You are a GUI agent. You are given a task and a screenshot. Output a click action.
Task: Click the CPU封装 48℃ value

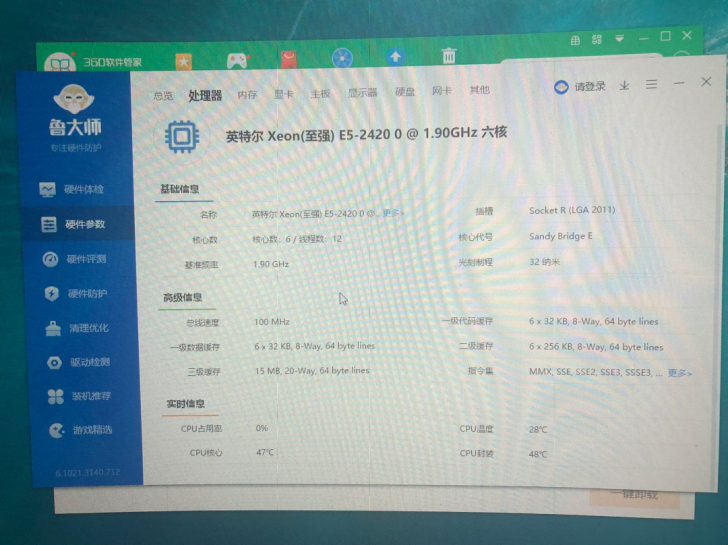click(538, 454)
